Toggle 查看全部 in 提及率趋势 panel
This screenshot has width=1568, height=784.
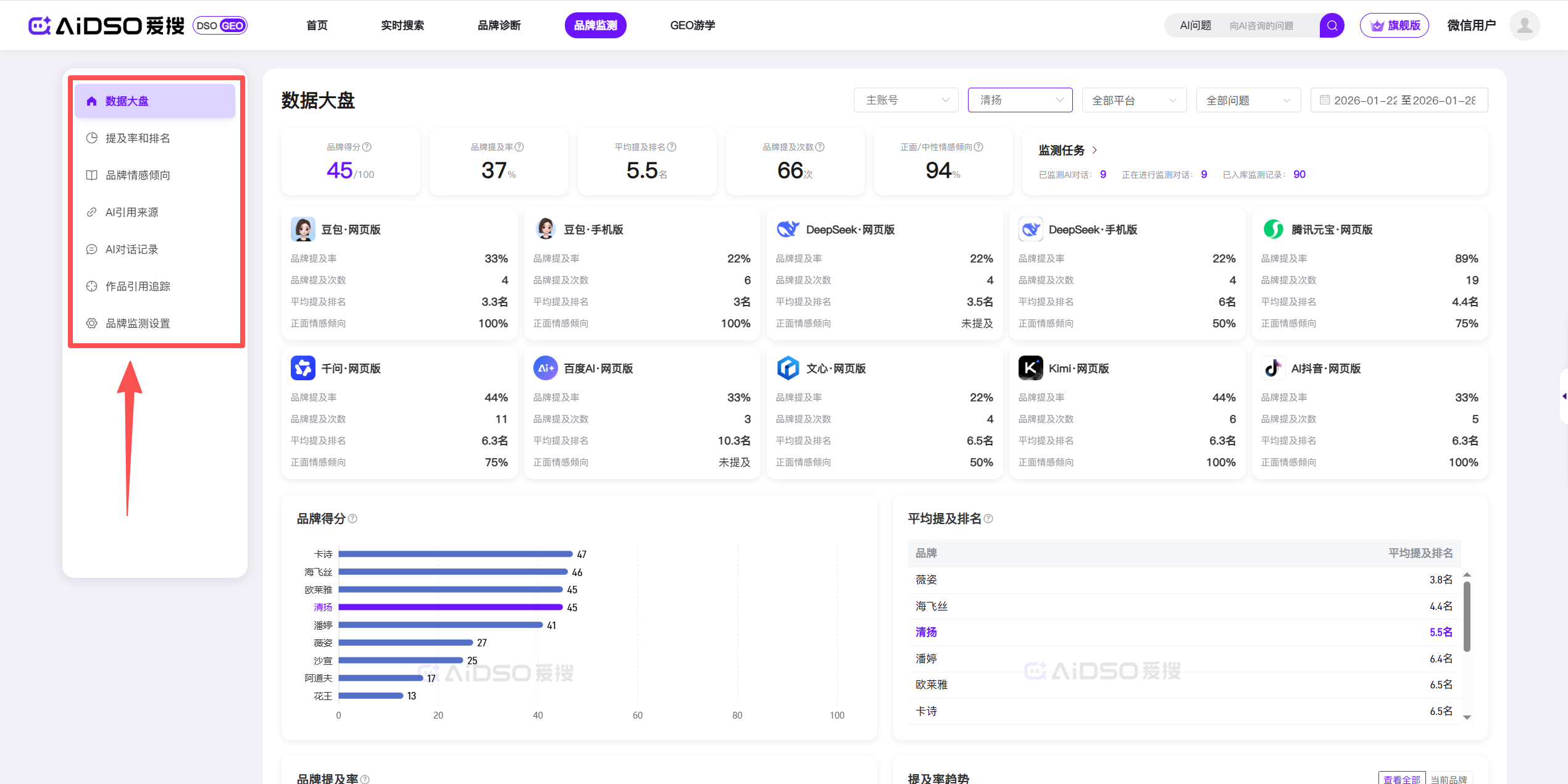point(1401,778)
